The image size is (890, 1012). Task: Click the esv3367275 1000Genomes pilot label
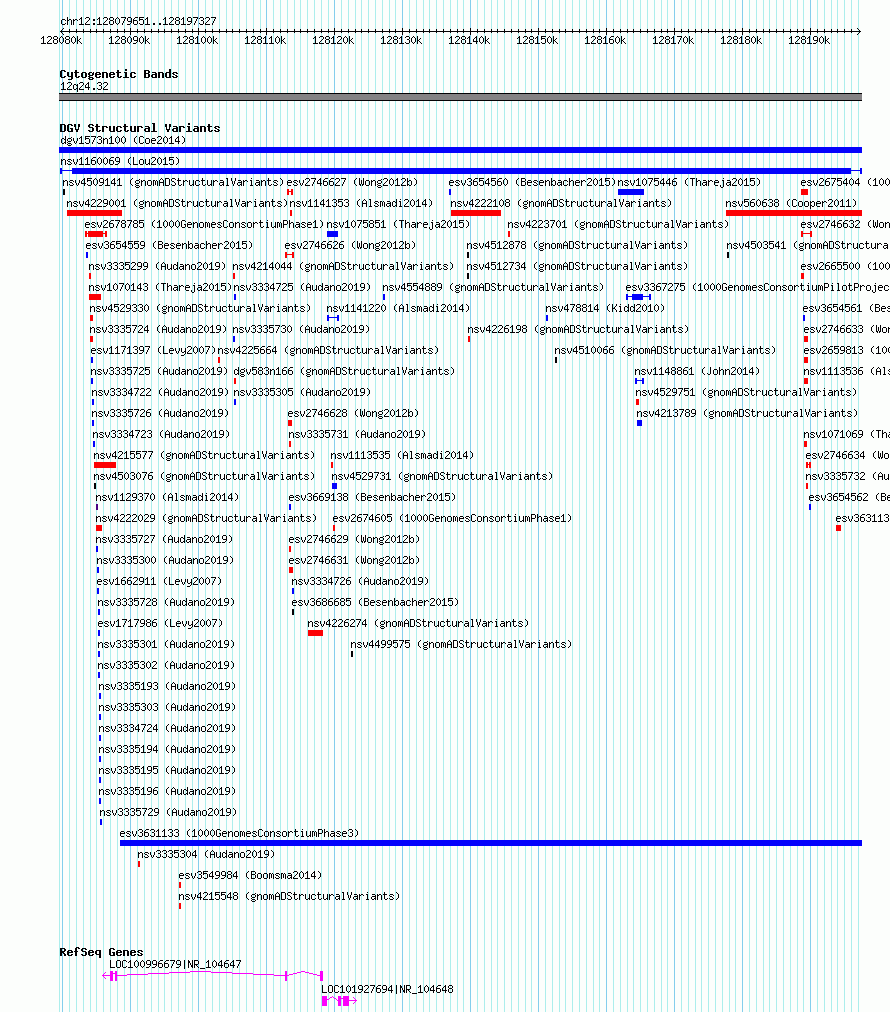[757, 287]
